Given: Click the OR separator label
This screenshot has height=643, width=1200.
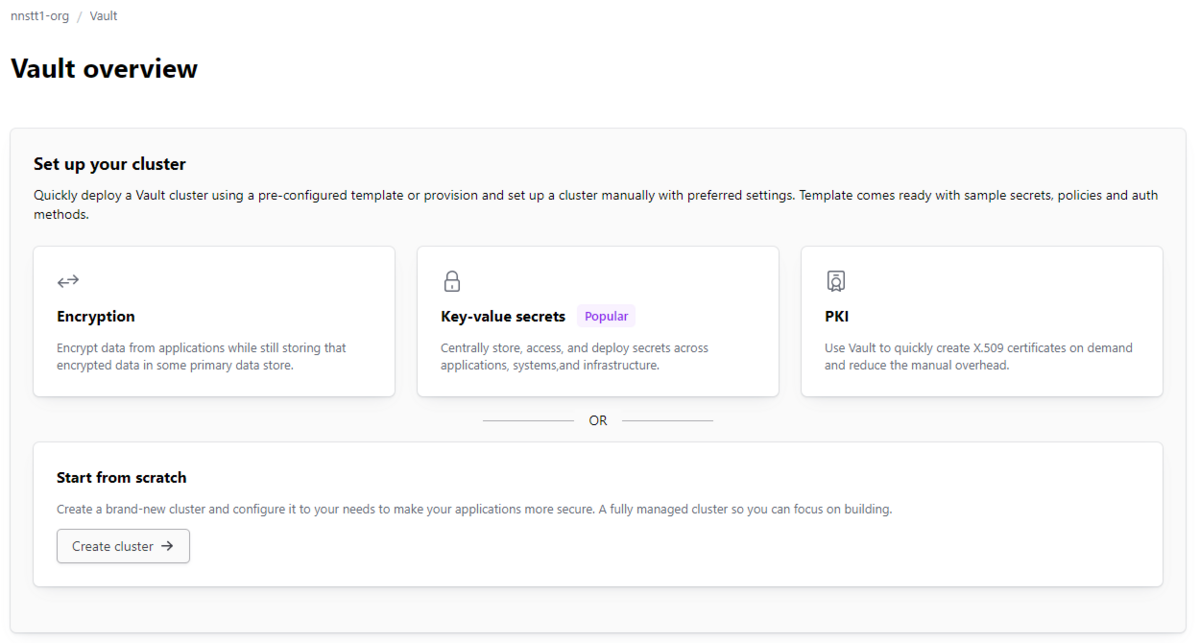Looking at the screenshot, I should 598,421.
